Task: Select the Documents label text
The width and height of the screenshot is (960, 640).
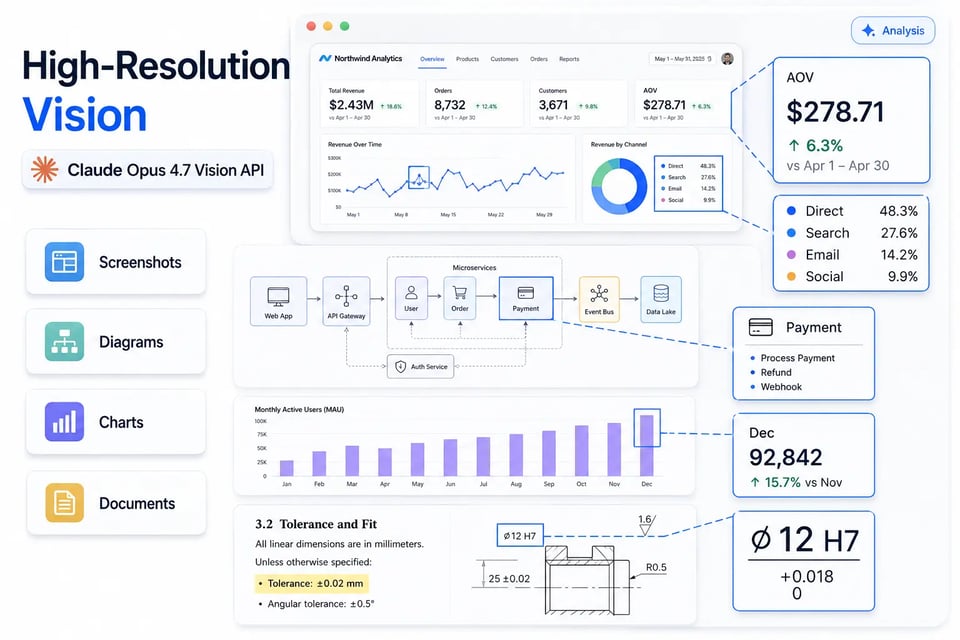Action: click(x=137, y=503)
